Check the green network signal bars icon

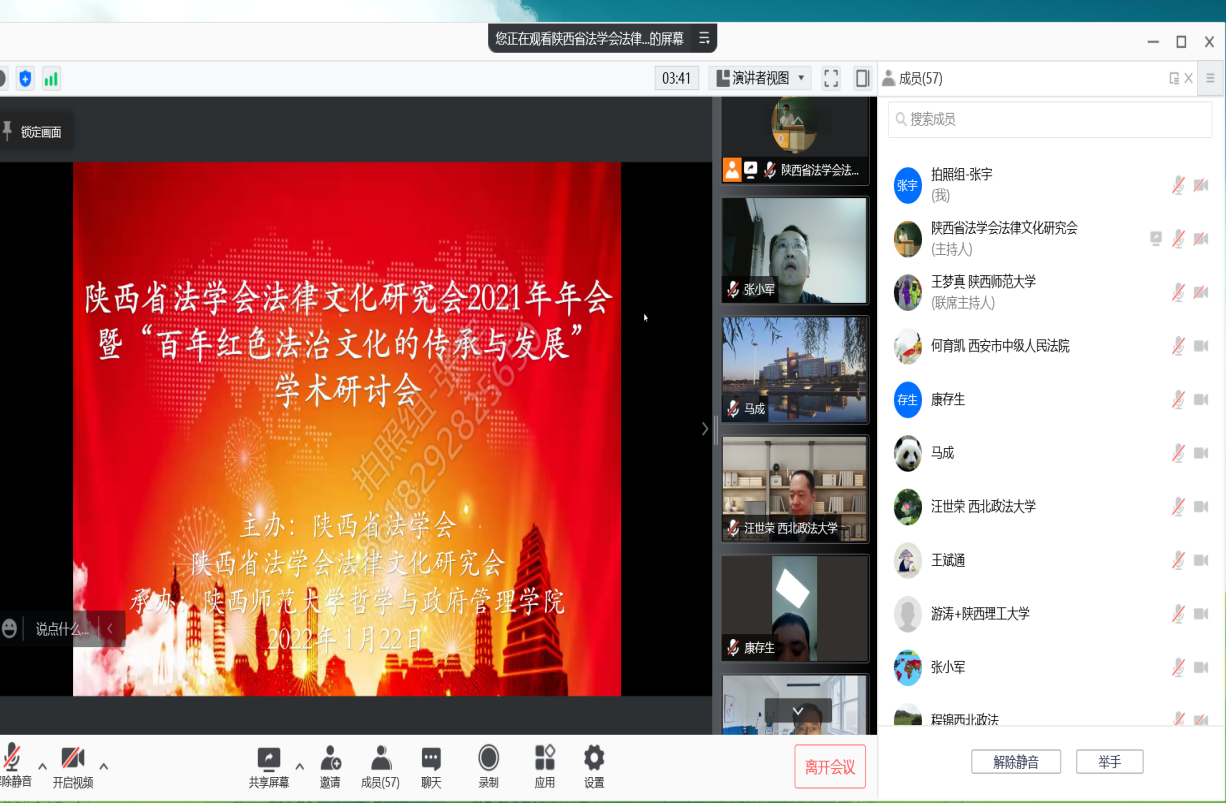tap(51, 78)
